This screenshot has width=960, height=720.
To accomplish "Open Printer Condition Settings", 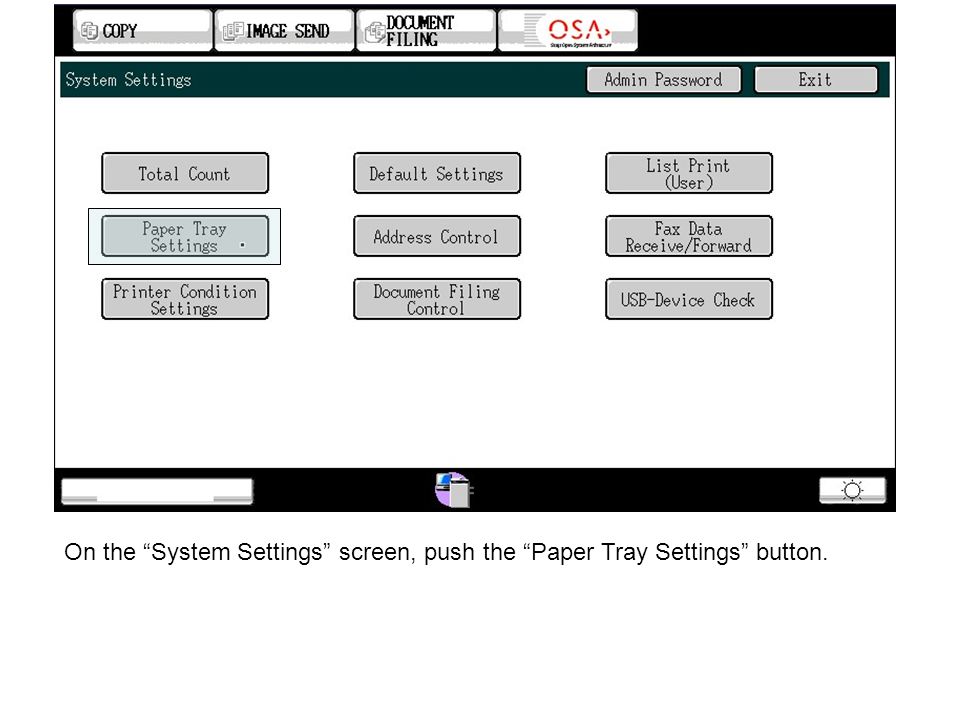I will tap(185, 299).
